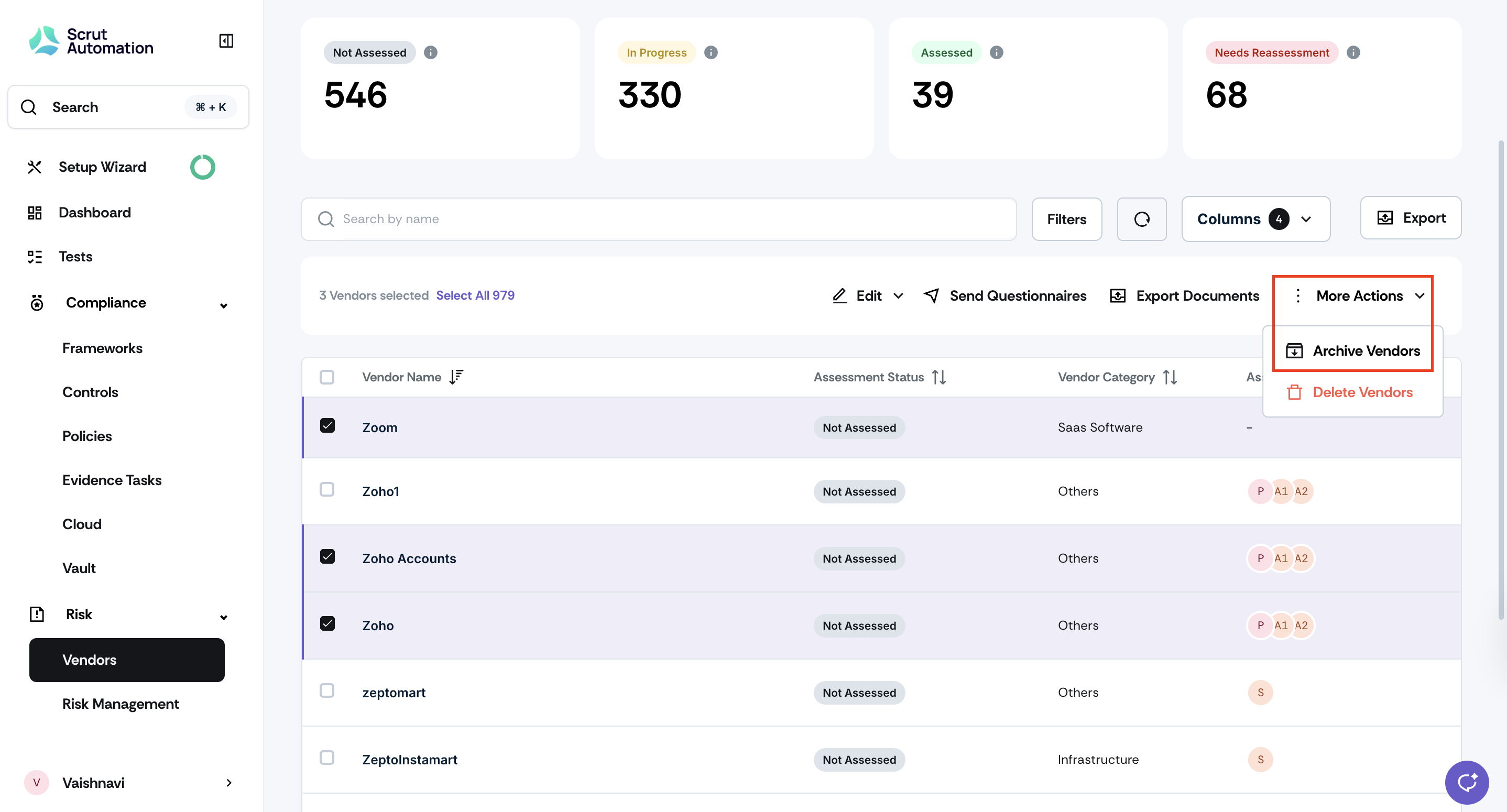Open the Columns dropdown
1507x812 pixels.
(1255, 219)
